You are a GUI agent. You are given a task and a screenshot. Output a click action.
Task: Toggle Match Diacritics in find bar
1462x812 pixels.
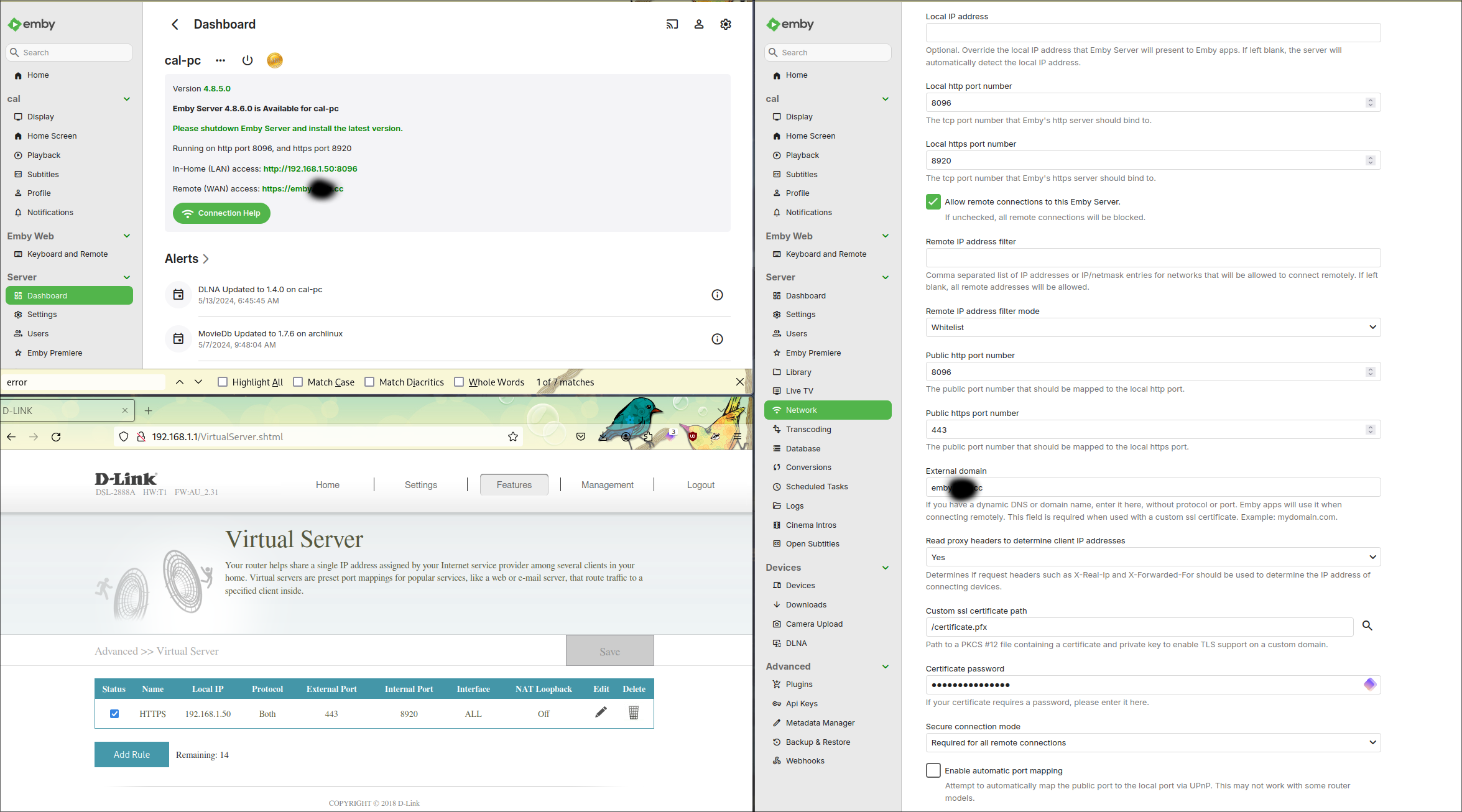click(369, 382)
